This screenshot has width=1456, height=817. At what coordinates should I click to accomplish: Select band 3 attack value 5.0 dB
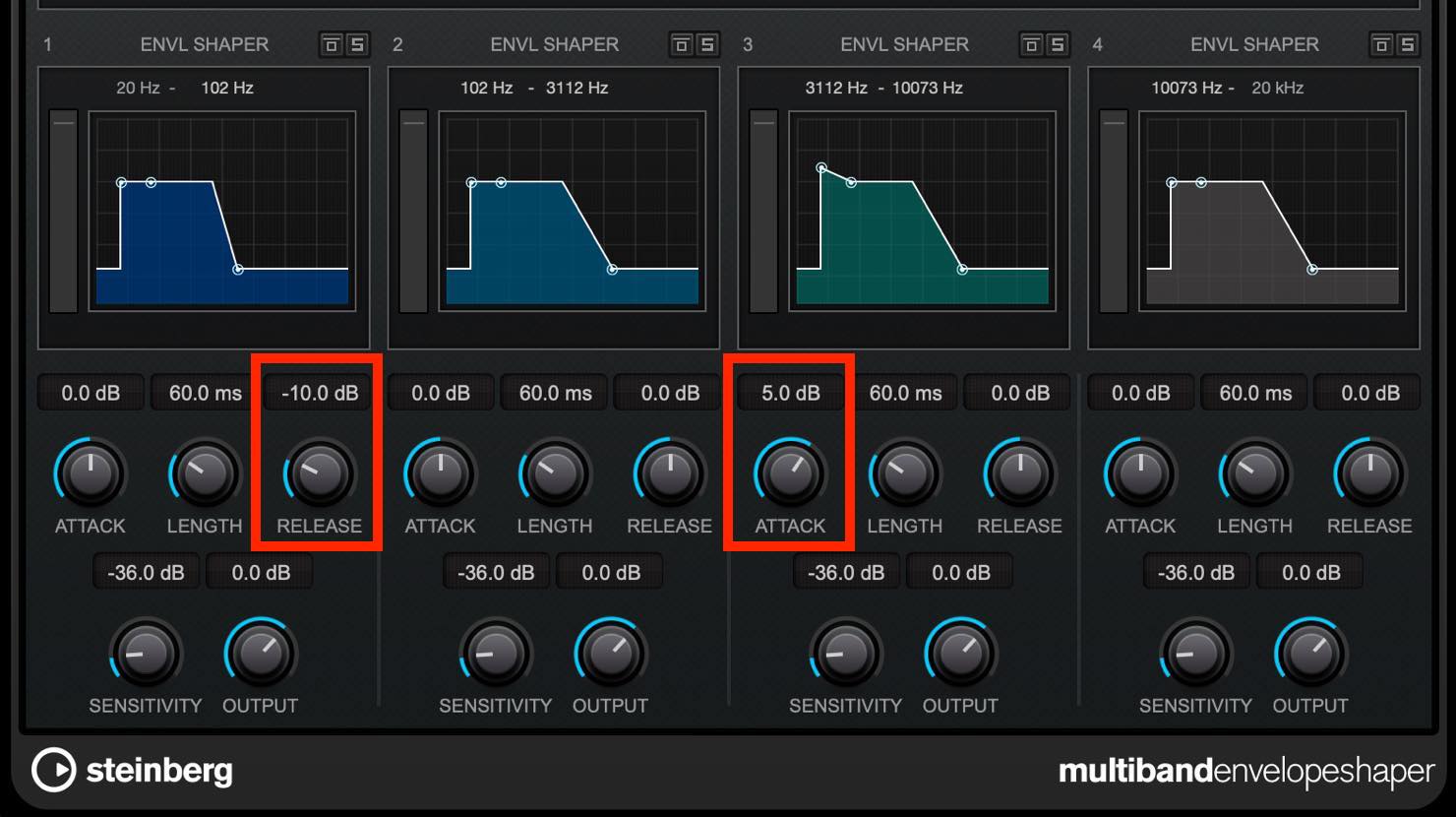coord(791,393)
